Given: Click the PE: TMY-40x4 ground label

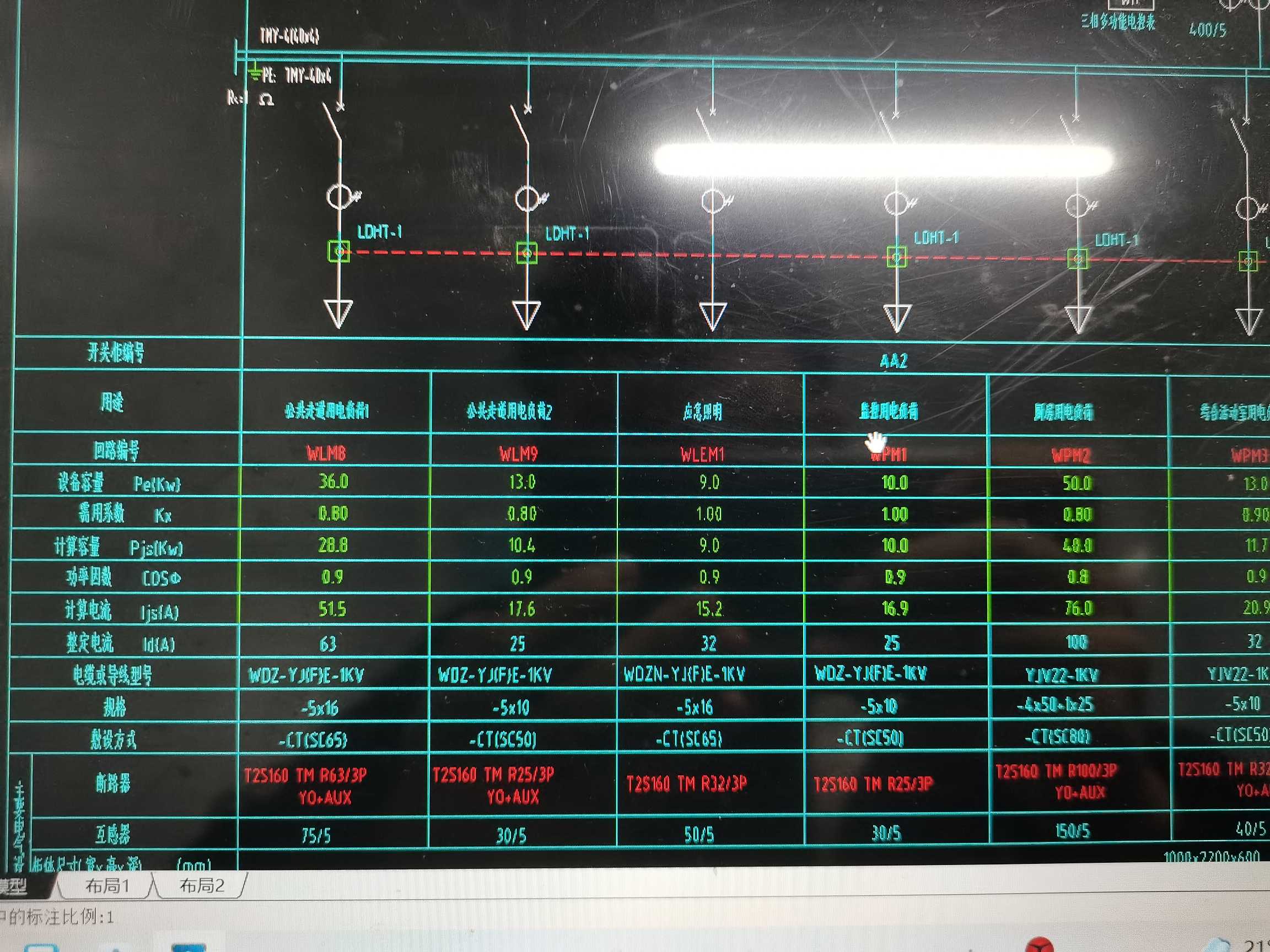Looking at the screenshot, I should point(298,75).
